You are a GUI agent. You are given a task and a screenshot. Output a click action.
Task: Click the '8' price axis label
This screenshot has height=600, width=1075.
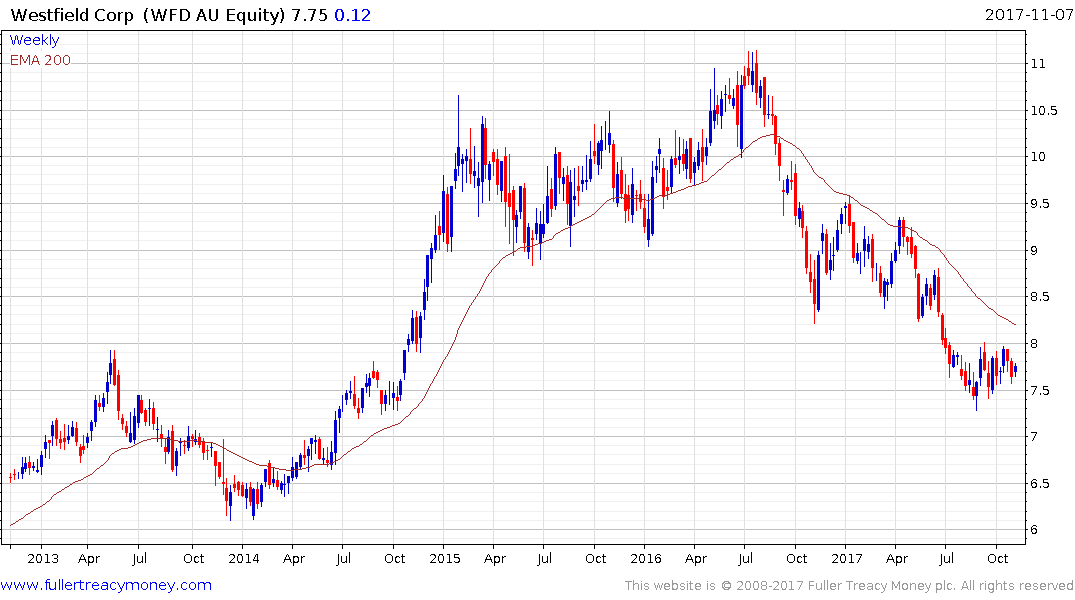1034,344
